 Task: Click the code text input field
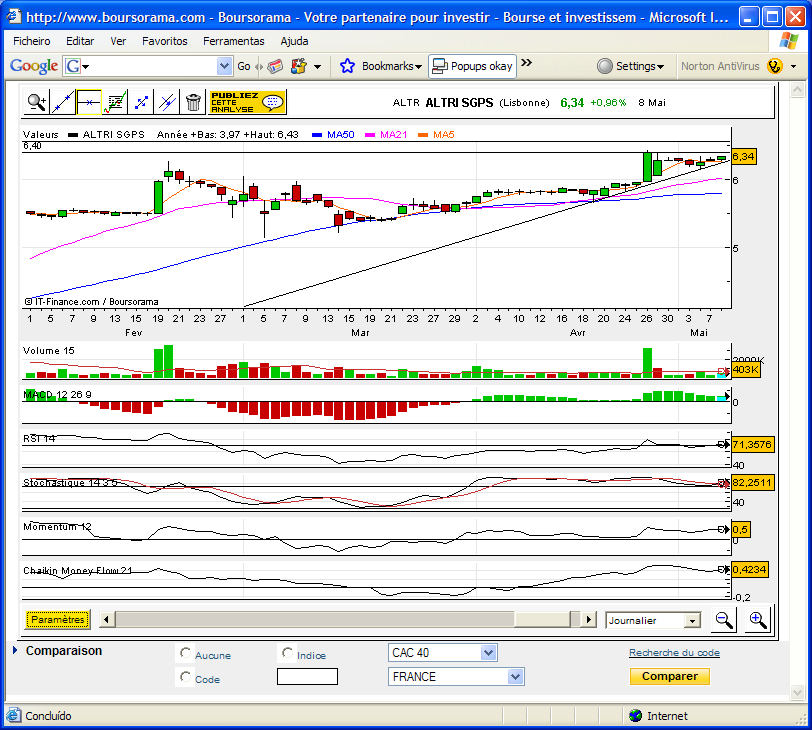point(307,677)
